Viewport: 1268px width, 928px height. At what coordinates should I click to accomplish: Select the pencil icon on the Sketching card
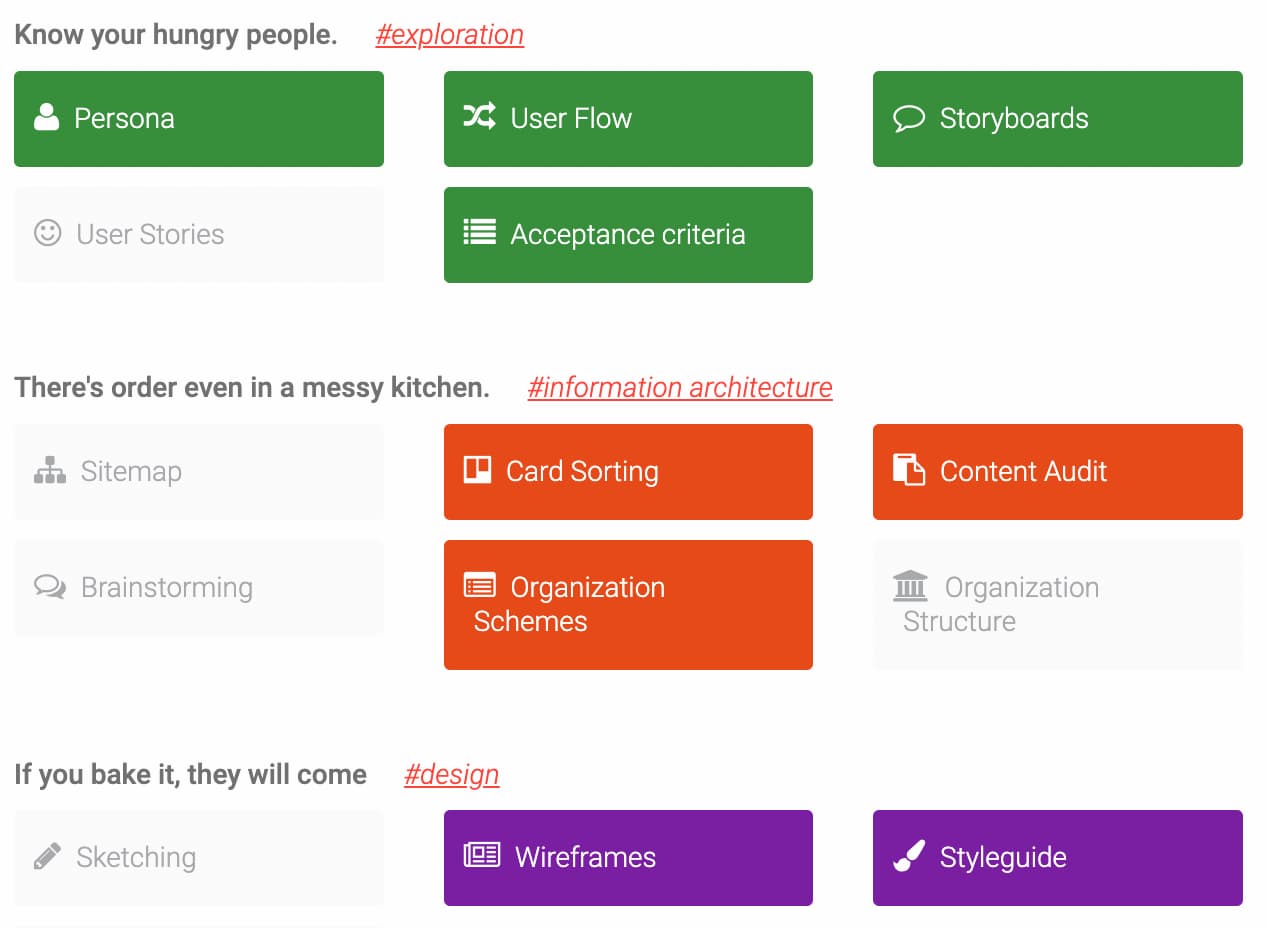[45, 857]
